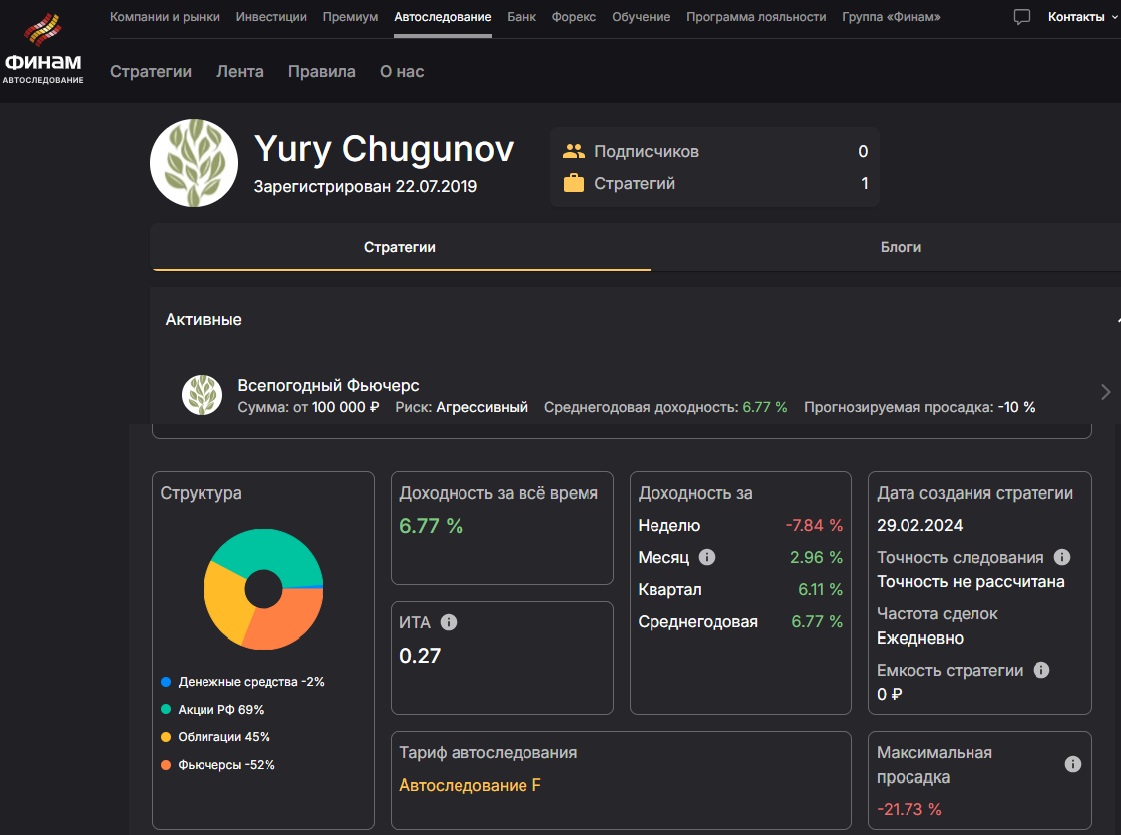Click the Yury Chugunov name heading
The image size is (1121, 835).
point(384,149)
